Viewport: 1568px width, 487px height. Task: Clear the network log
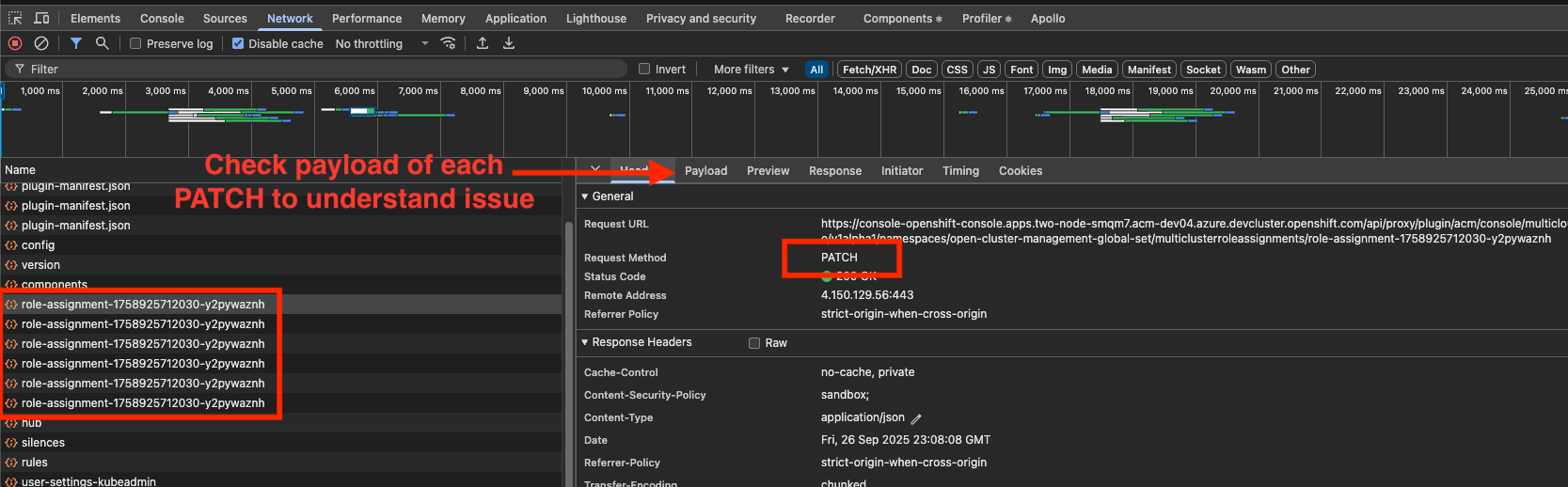tap(41, 43)
